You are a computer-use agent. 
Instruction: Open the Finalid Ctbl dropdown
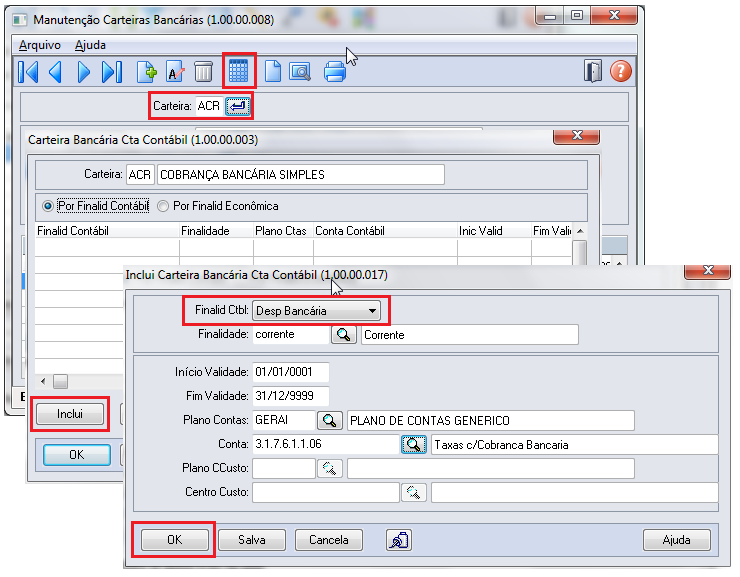[316, 311]
